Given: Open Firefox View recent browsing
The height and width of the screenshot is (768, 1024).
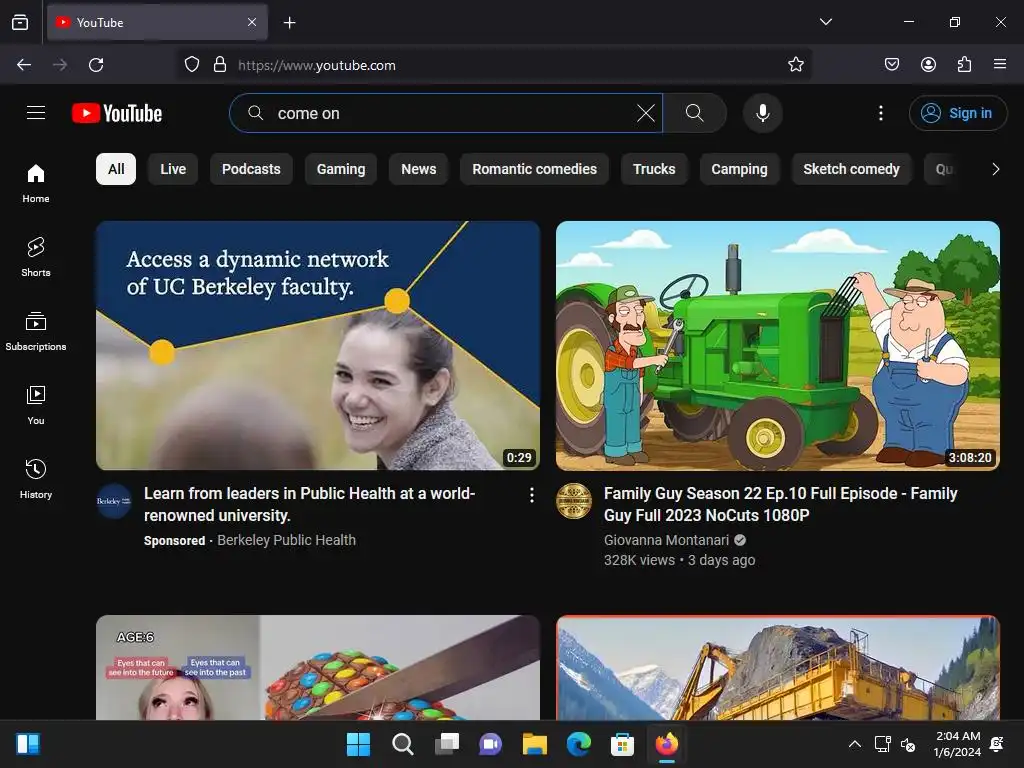Looking at the screenshot, I should [20, 23].
